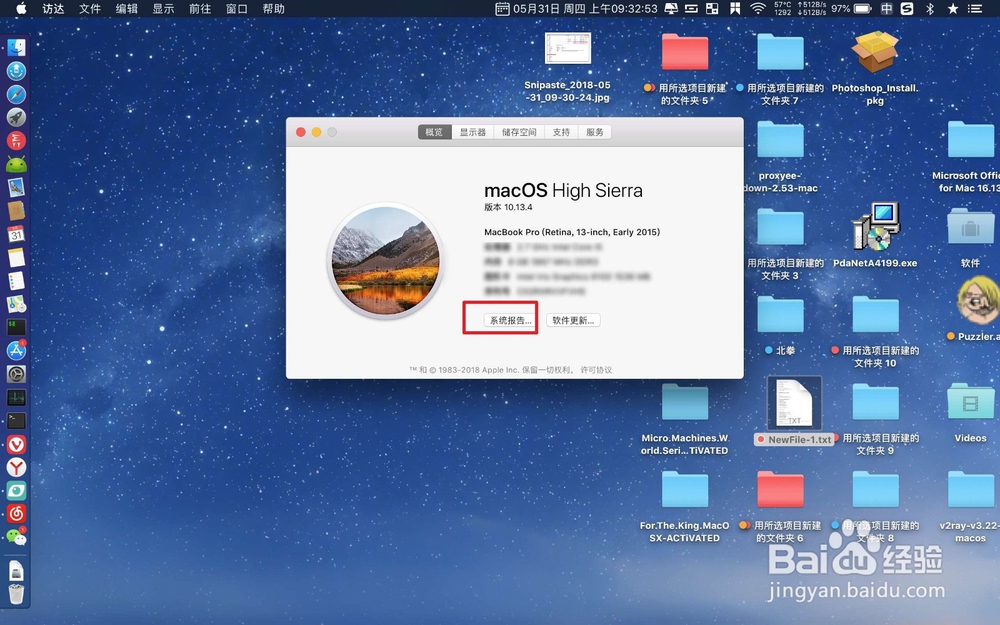Select the 服务 tab

click(x=594, y=131)
